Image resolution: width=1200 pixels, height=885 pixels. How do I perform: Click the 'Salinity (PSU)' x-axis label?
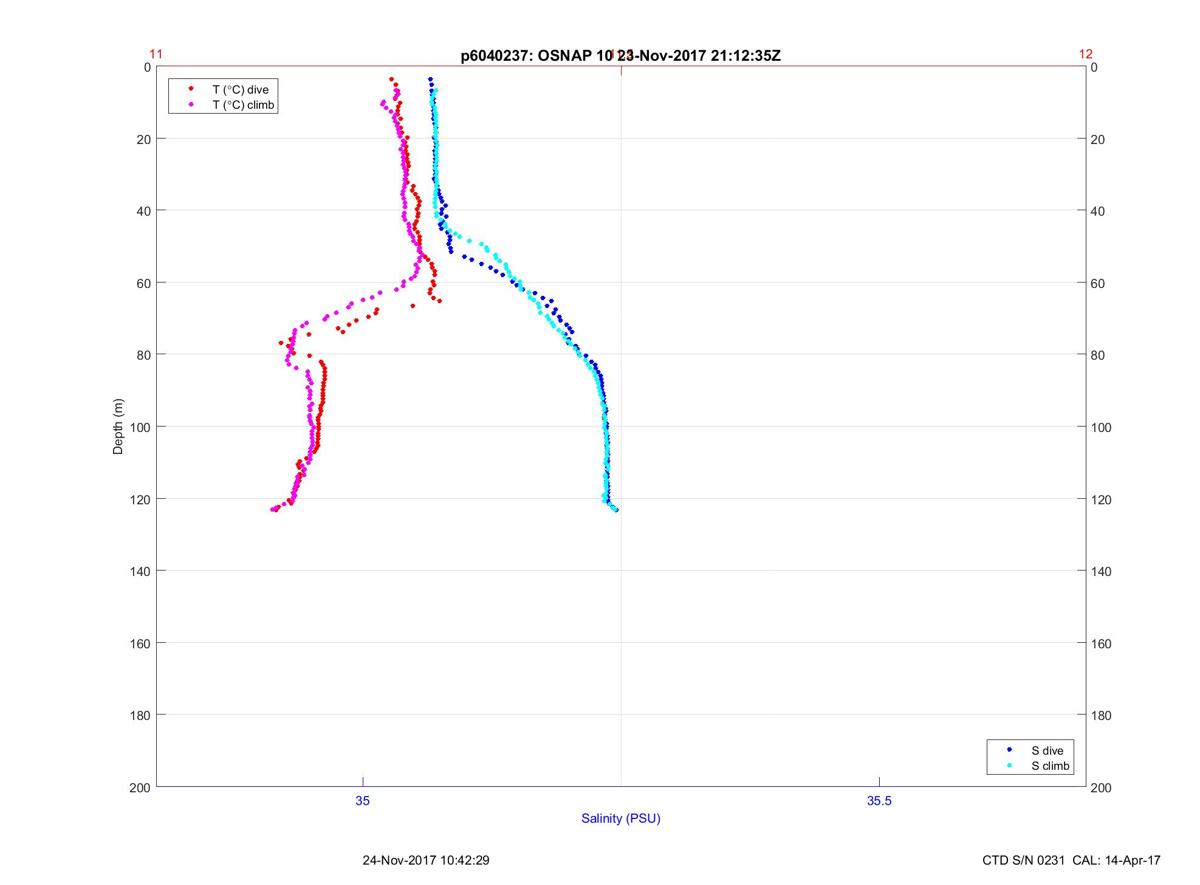point(621,819)
